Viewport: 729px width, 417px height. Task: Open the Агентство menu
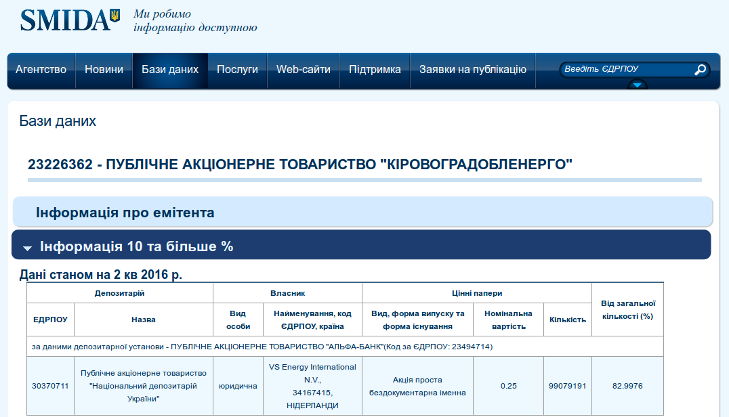41,70
